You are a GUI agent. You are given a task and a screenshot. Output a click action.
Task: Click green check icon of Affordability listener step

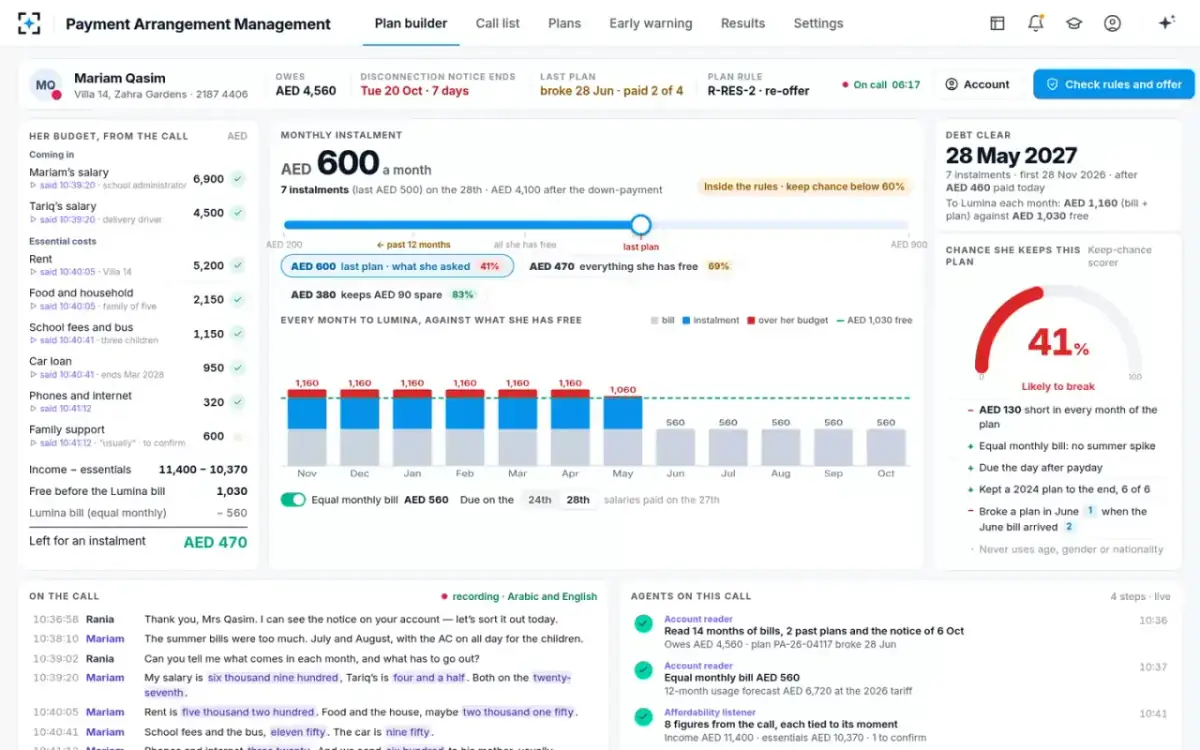[x=644, y=717]
